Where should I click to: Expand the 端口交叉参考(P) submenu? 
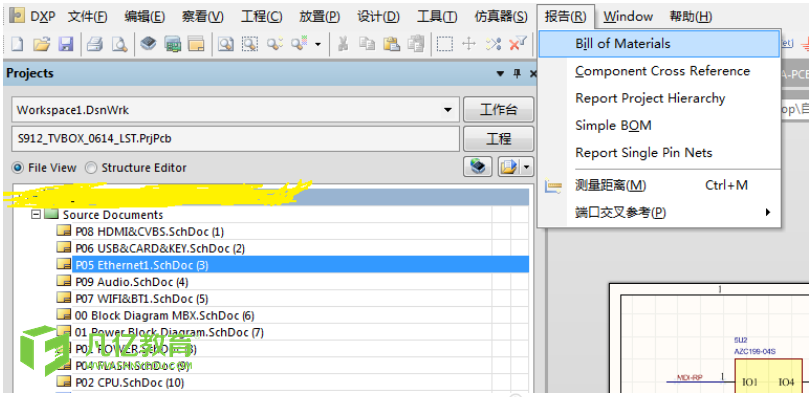[659, 212]
